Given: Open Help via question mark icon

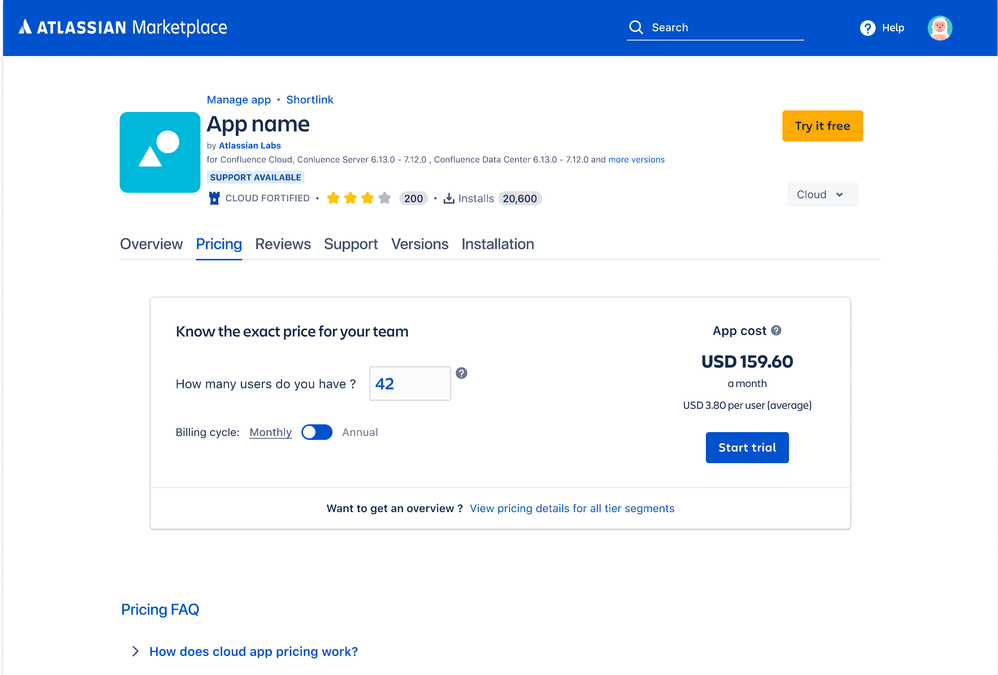Looking at the screenshot, I should tap(867, 28).
